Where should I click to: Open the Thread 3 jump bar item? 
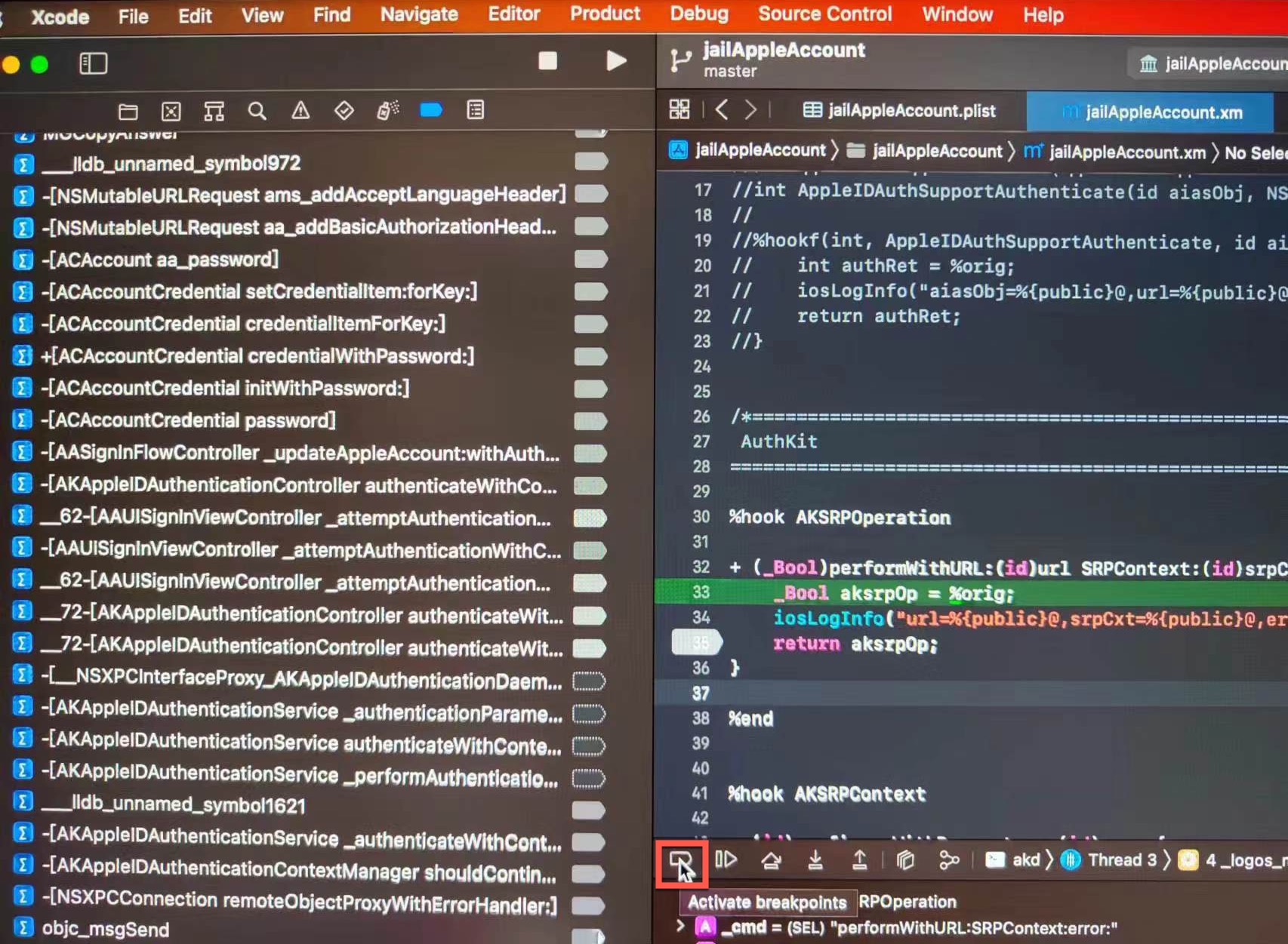click(x=1109, y=860)
